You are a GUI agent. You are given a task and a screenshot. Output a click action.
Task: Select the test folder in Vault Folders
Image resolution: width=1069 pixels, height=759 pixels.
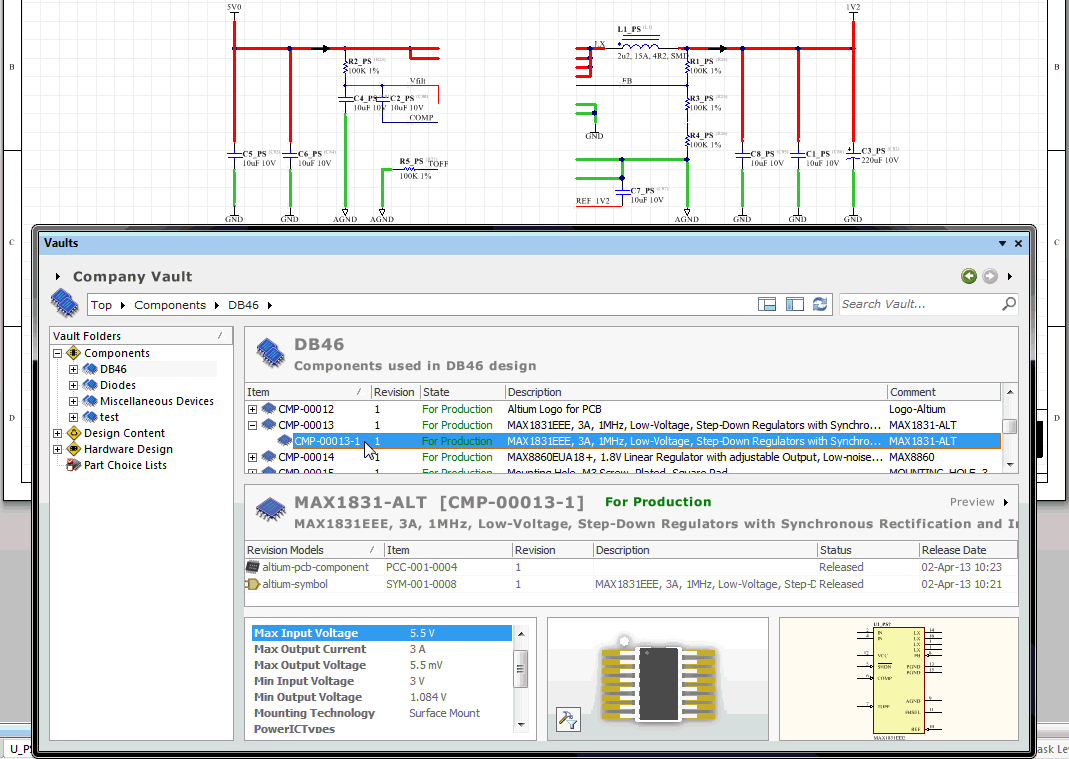(x=109, y=417)
